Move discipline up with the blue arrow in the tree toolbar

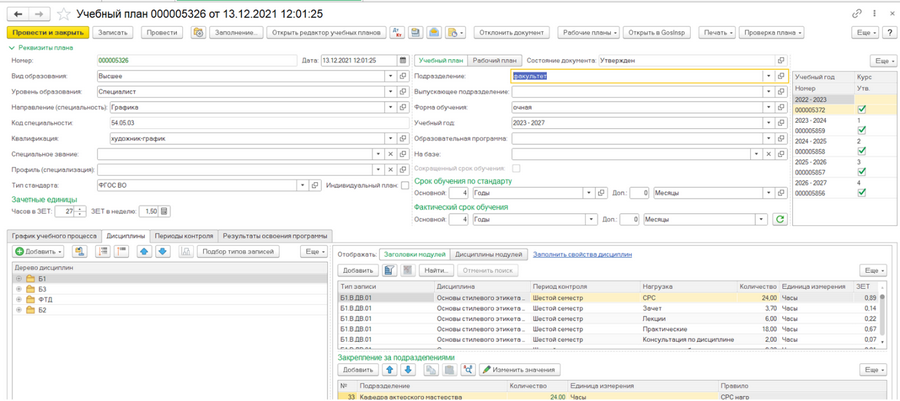(143, 251)
